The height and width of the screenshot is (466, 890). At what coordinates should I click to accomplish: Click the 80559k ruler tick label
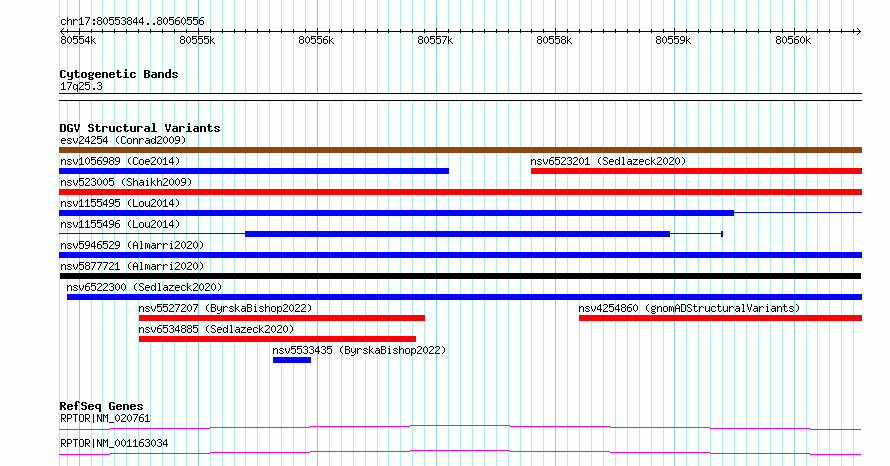click(673, 40)
